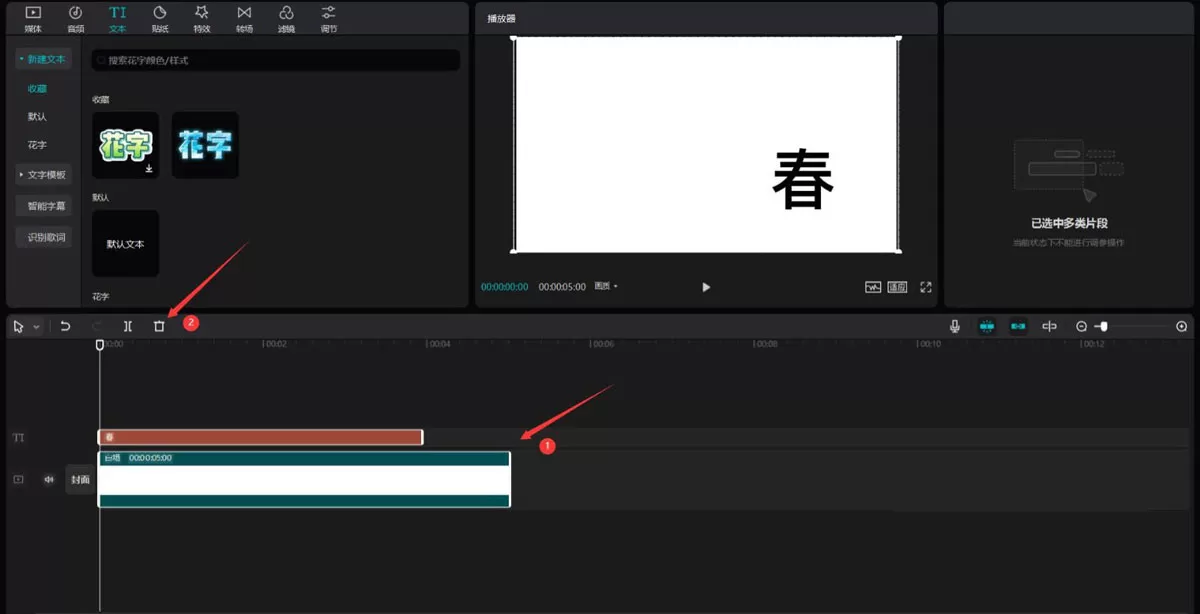
Task: Open the 转场 transitions tab
Action: click(244, 17)
